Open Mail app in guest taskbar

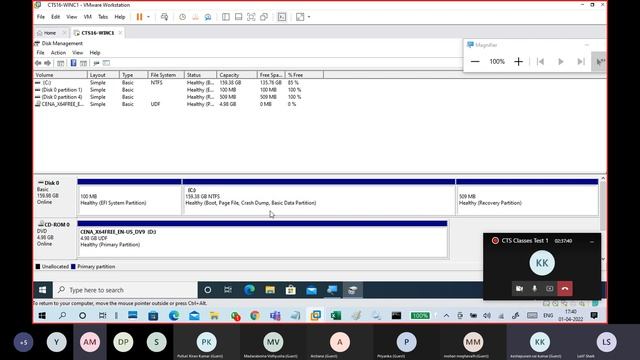311,290
